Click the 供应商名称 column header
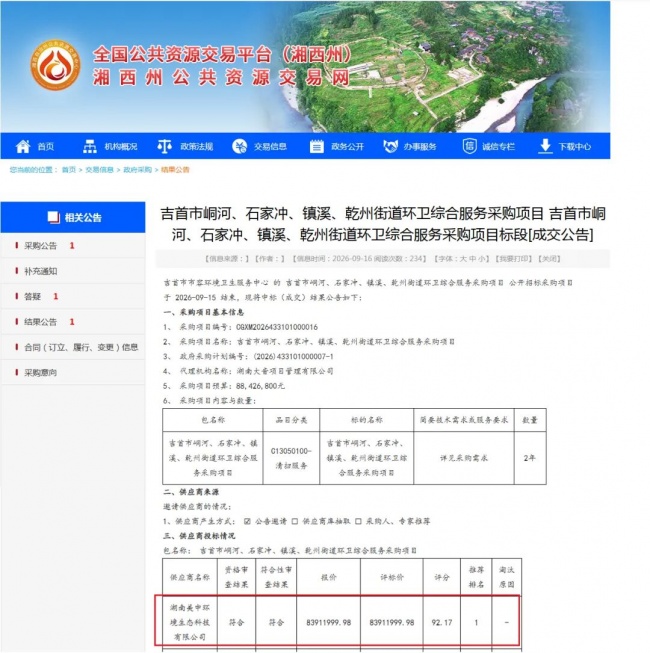650x653 pixels. click(x=190, y=577)
